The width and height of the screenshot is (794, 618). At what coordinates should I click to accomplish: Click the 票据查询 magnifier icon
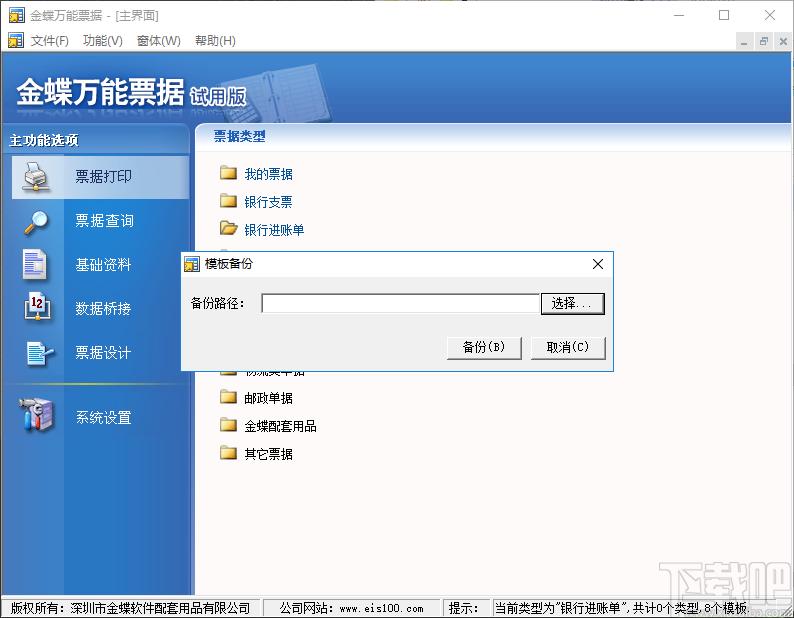[x=36, y=222]
